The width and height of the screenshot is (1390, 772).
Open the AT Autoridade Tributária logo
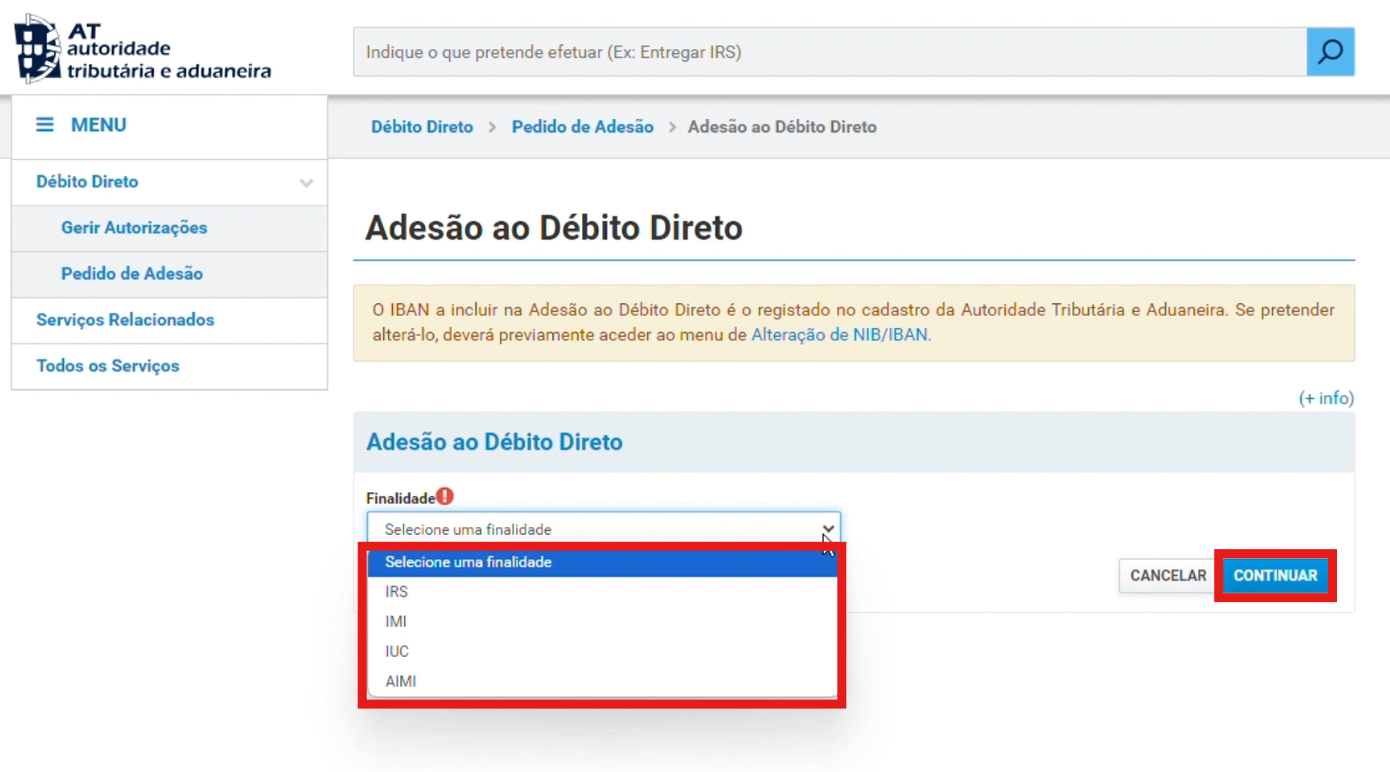[143, 49]
